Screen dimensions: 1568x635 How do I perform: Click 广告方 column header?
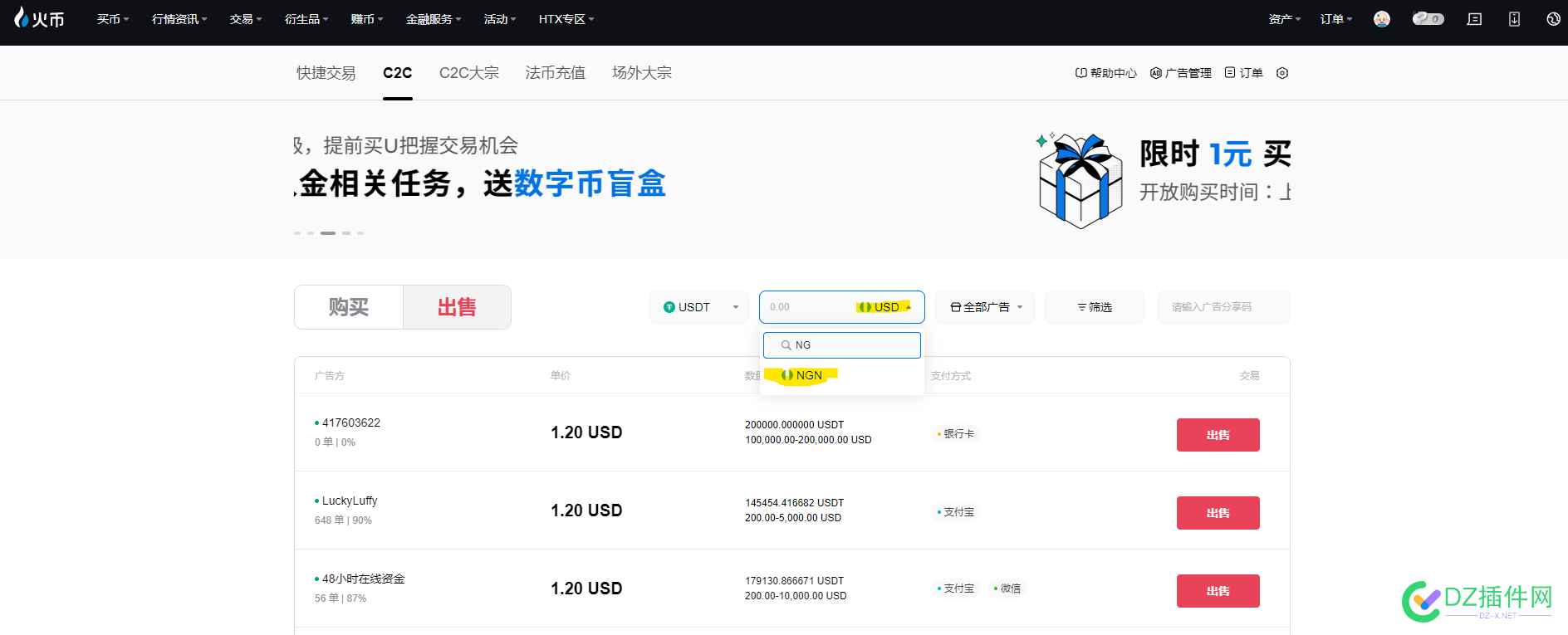(330, 376)
